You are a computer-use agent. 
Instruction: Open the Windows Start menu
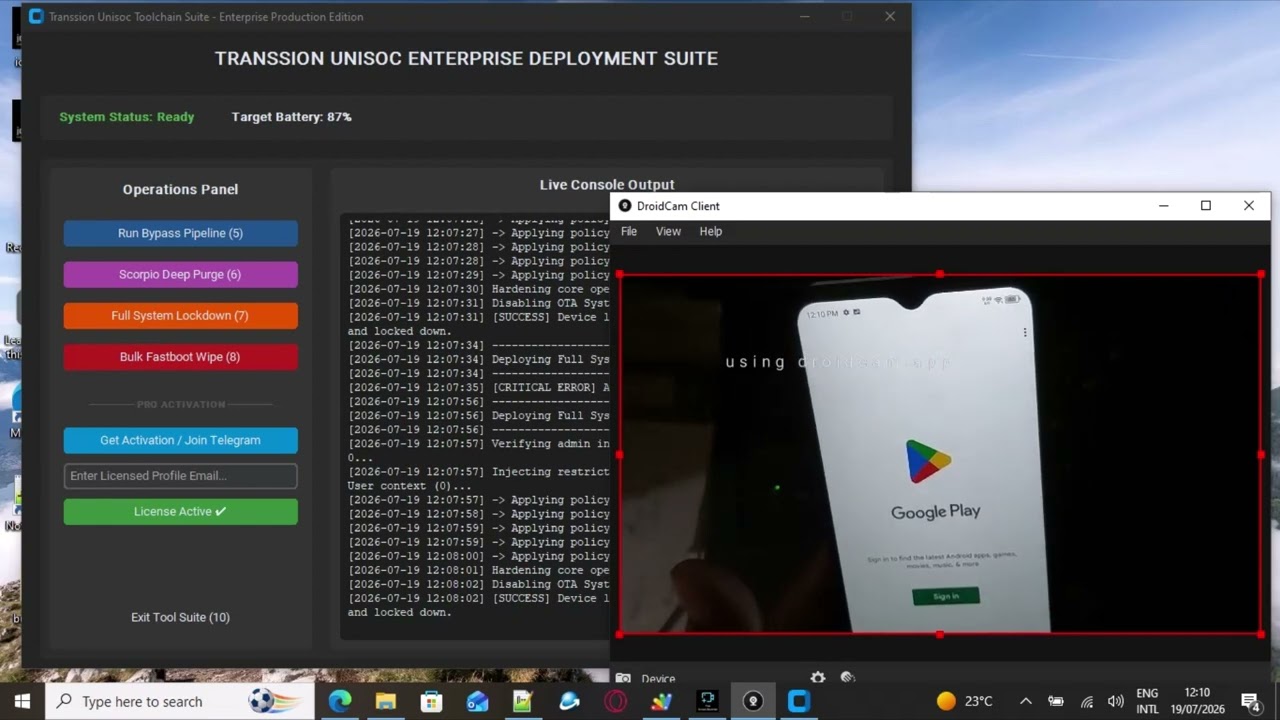click(22, 701)
